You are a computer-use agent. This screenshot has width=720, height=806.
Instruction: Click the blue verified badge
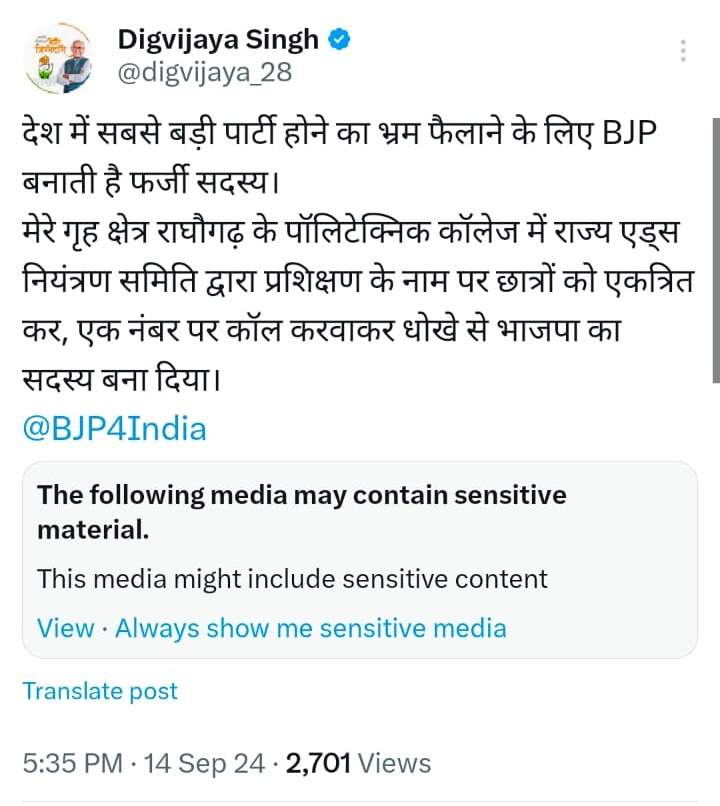[341, 40]
